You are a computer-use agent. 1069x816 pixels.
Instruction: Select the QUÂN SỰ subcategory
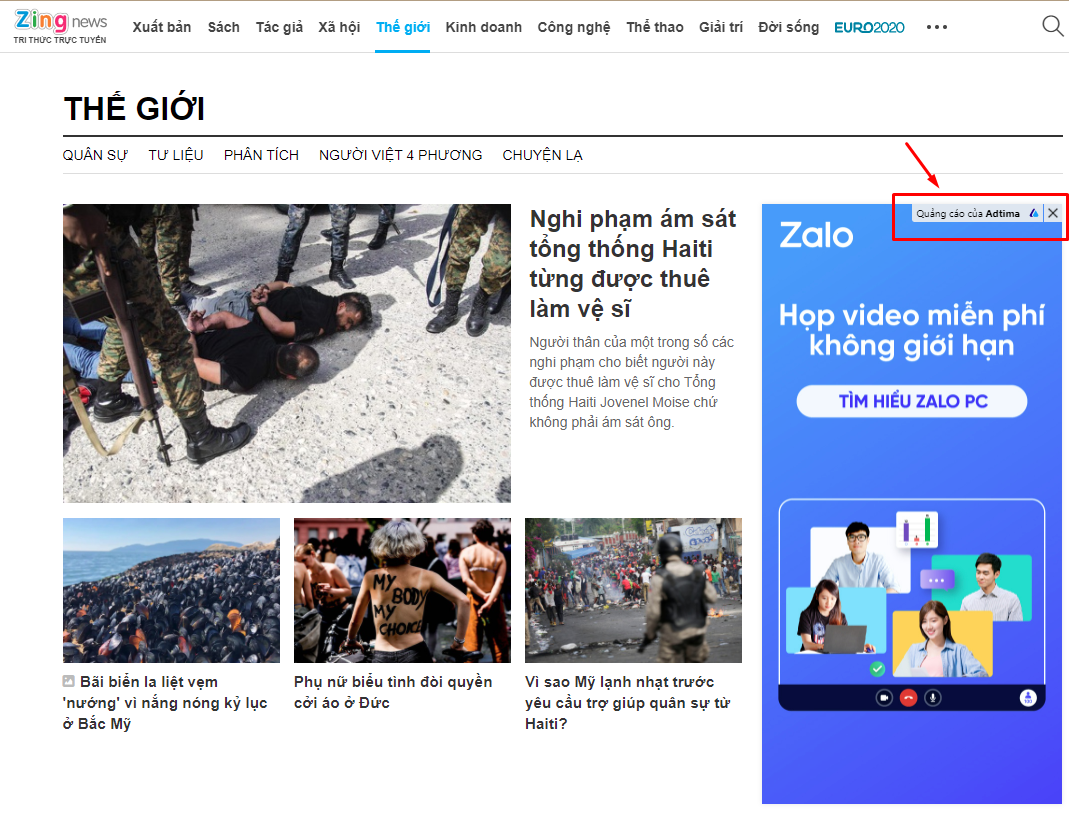click(95, 155)
